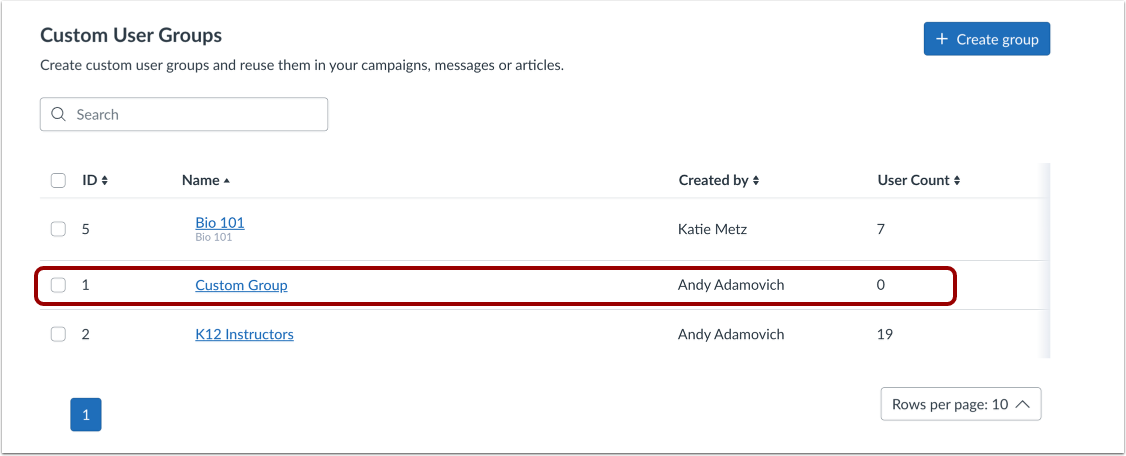
Task: Open the Bio 101 group link
Action: 220,222
